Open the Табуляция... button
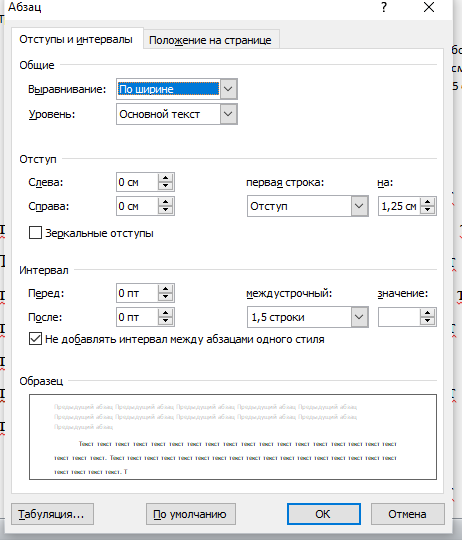Screen dimensions: 462x540 click(x=52, y=514)
